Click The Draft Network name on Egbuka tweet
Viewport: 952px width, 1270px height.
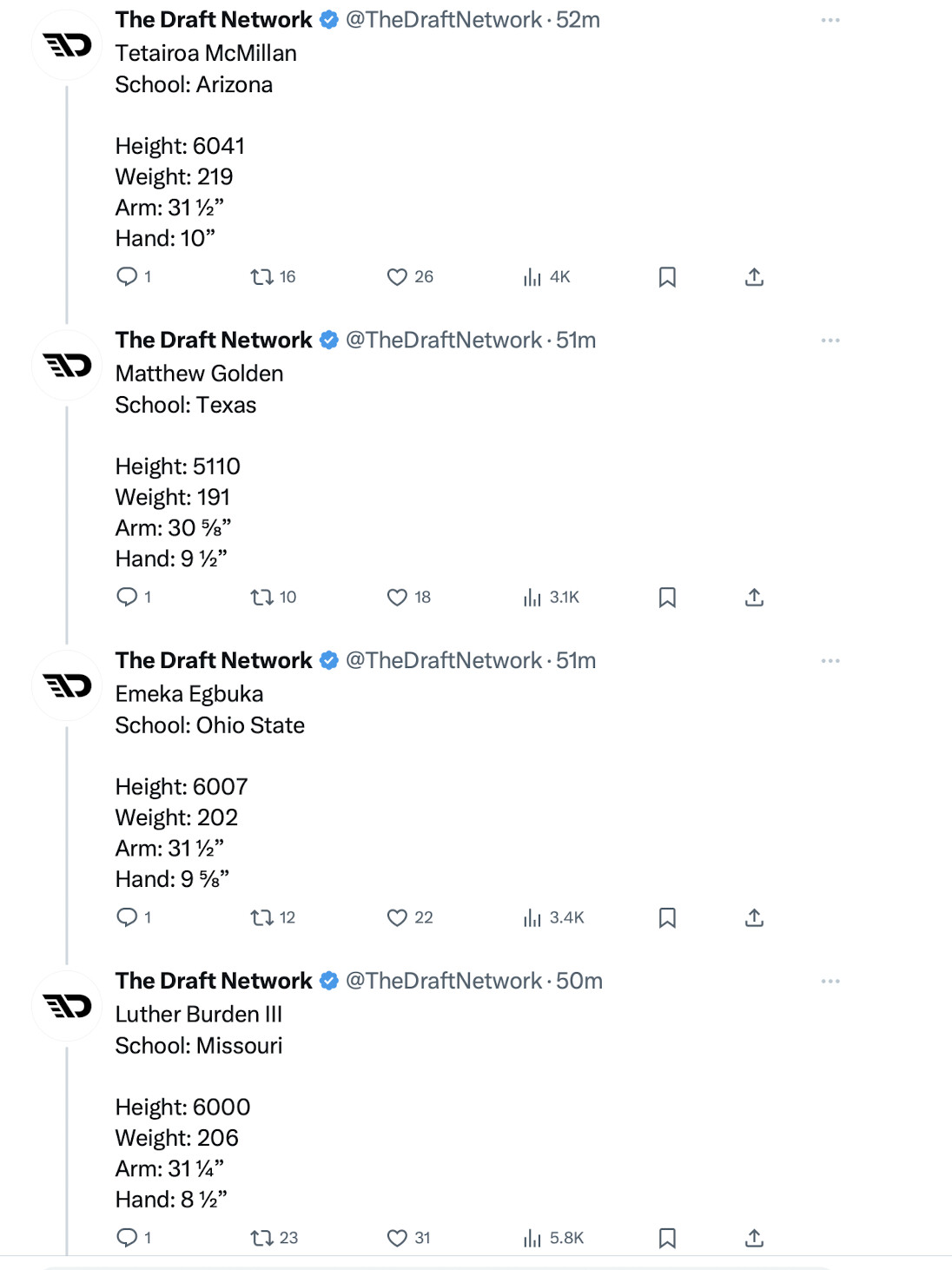click(214, 661)
